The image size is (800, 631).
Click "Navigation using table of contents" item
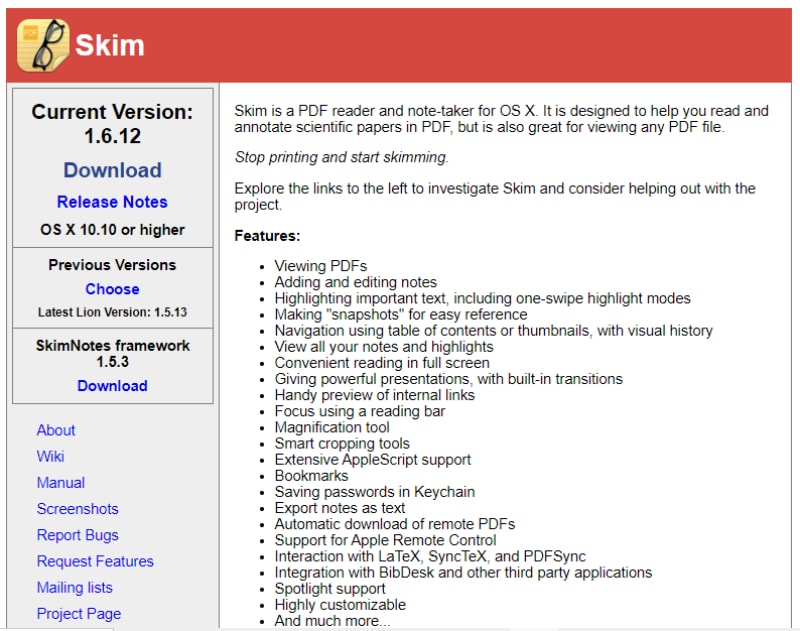[493, 331]
